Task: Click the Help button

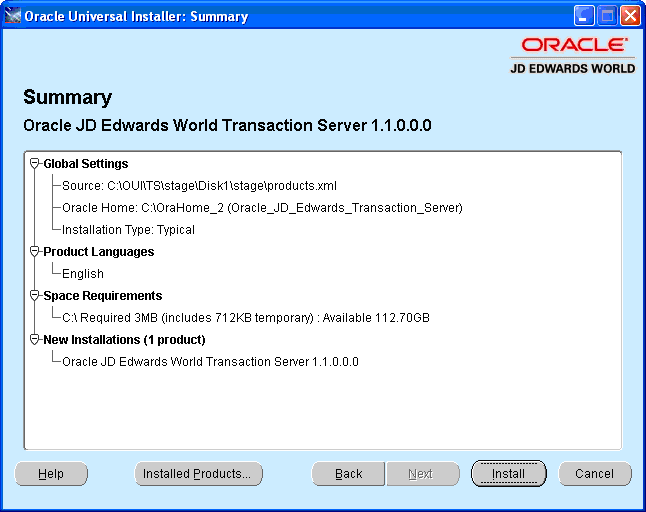Action: pyautogui.click(x=51, y=474)
